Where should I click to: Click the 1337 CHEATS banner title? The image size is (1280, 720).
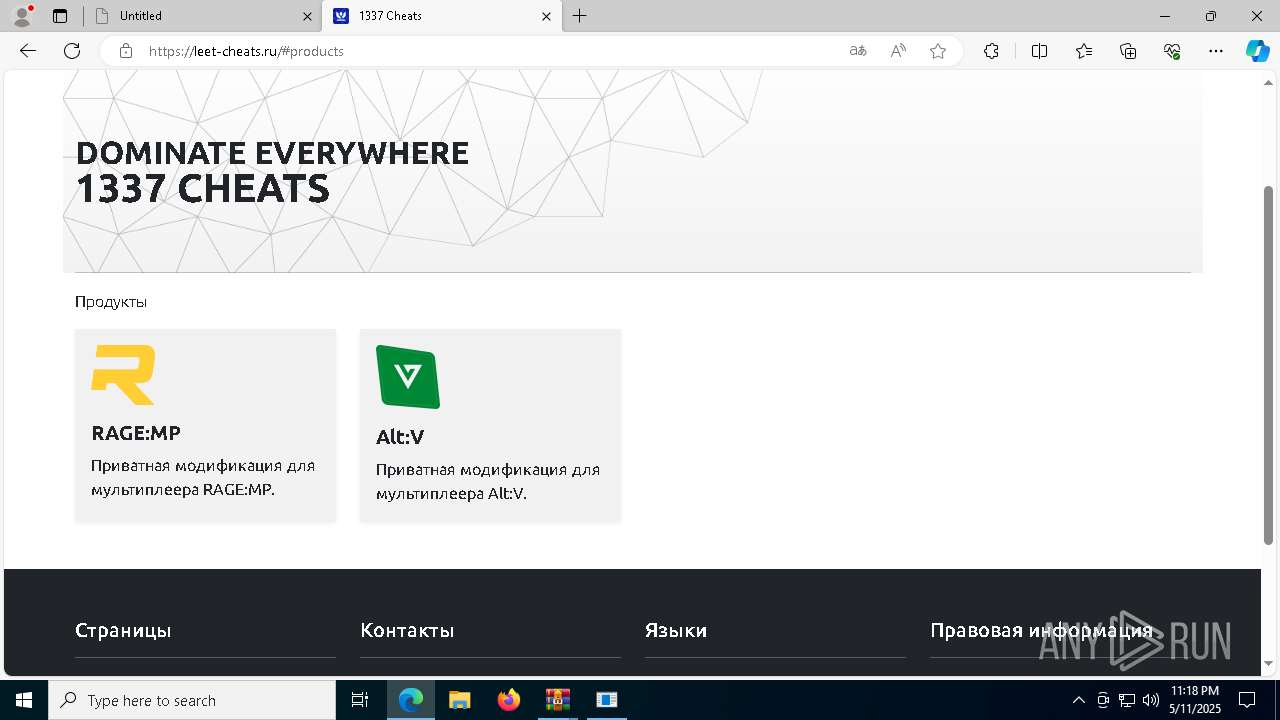click(203, 189)
